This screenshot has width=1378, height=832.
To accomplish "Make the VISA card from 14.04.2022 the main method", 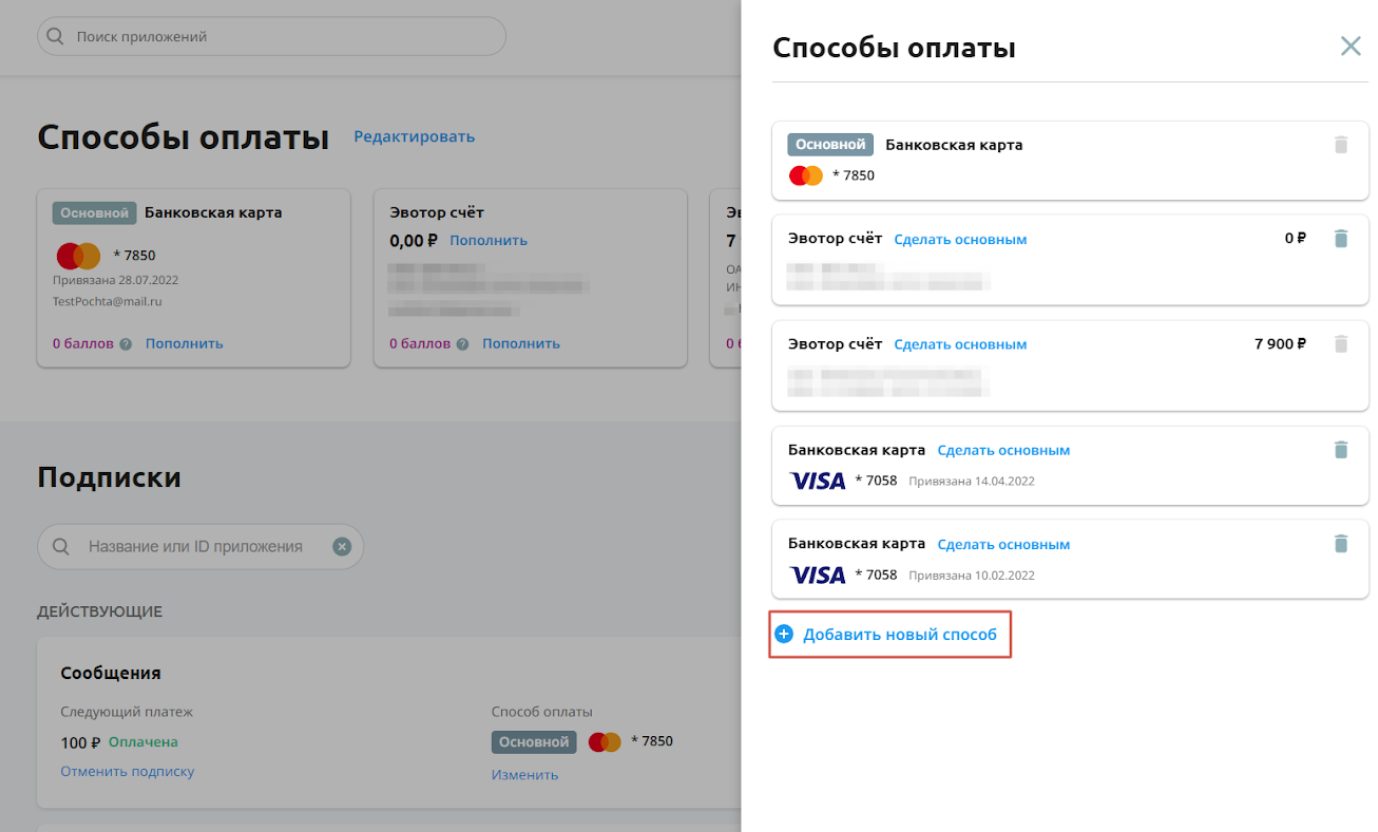I will [1004, 450].
